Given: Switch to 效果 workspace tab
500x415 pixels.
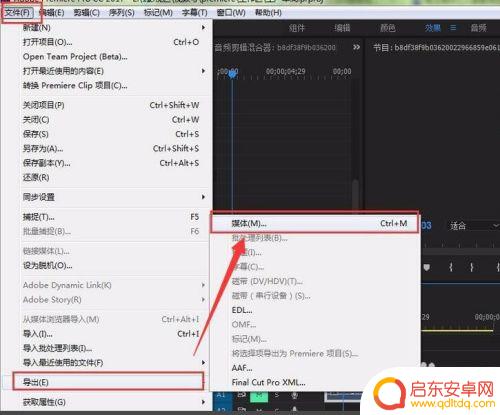Looking at the screenshot, I should coord(433,28).
